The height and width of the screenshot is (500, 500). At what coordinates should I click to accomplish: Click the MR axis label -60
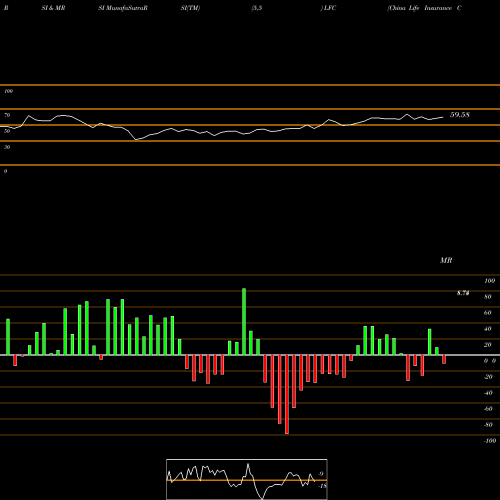[488, 409]
